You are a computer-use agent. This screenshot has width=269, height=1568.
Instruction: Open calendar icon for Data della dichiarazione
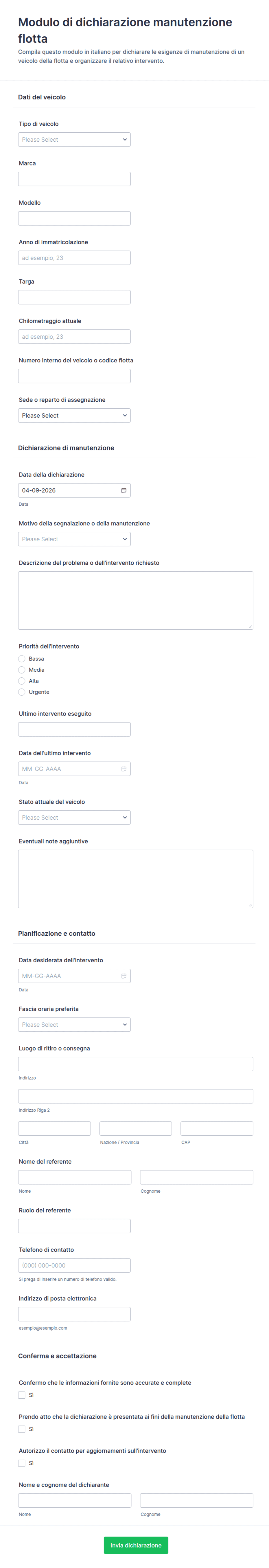(x=124, y=490)
